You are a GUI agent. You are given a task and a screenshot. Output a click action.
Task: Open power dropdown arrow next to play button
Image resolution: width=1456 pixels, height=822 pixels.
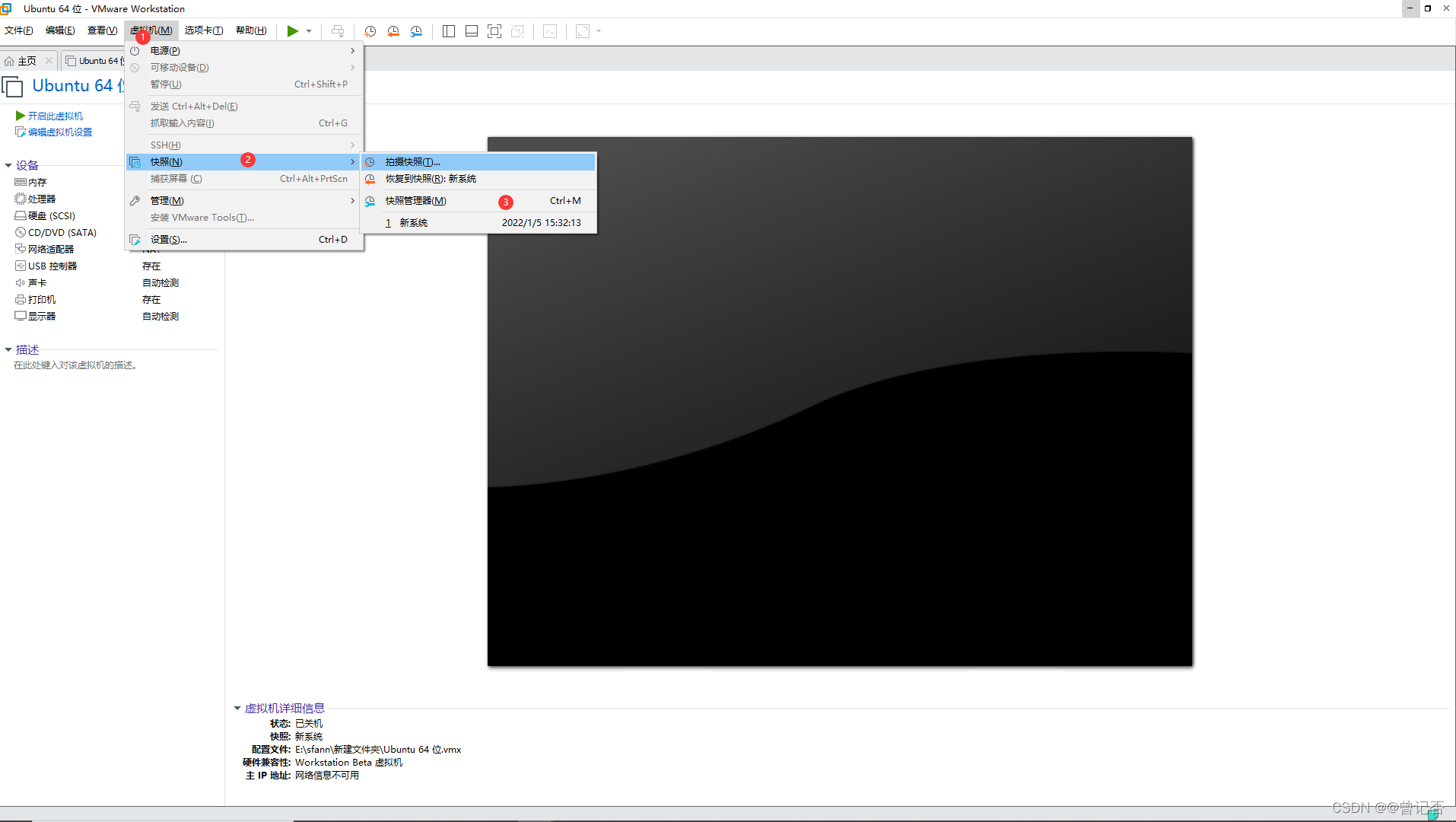pyautogui.click(x=309, y=31)
